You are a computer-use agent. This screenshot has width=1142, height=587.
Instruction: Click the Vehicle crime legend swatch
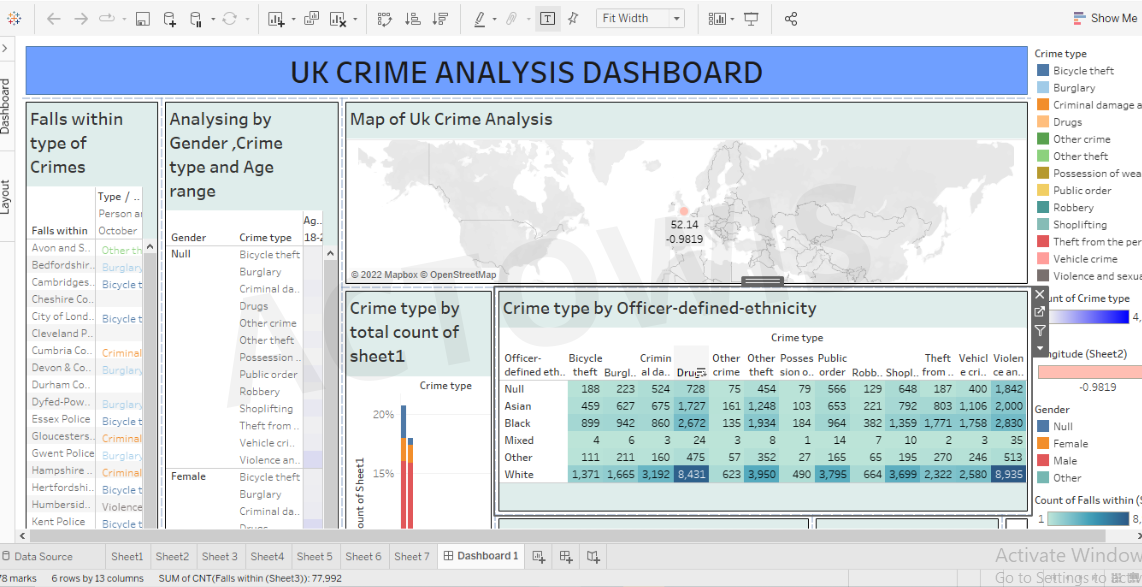coord(1041,259)
